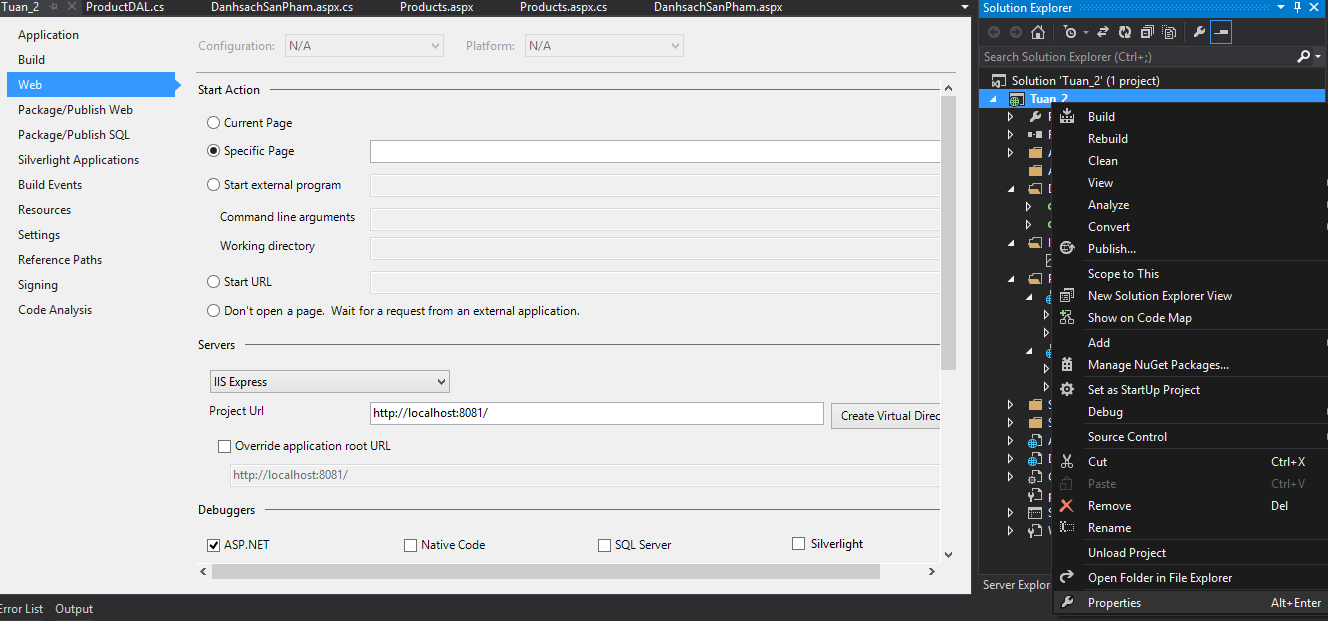
Task: Expand the Tuan_2 solution node
Action: click(993, 99)
